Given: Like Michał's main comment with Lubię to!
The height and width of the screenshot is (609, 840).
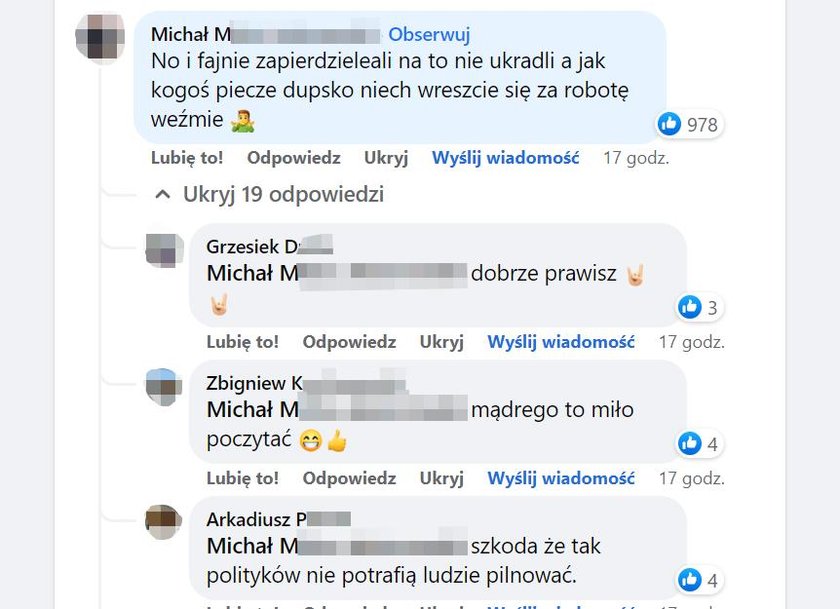Looking at the screenshot, I should coord(187,158).
